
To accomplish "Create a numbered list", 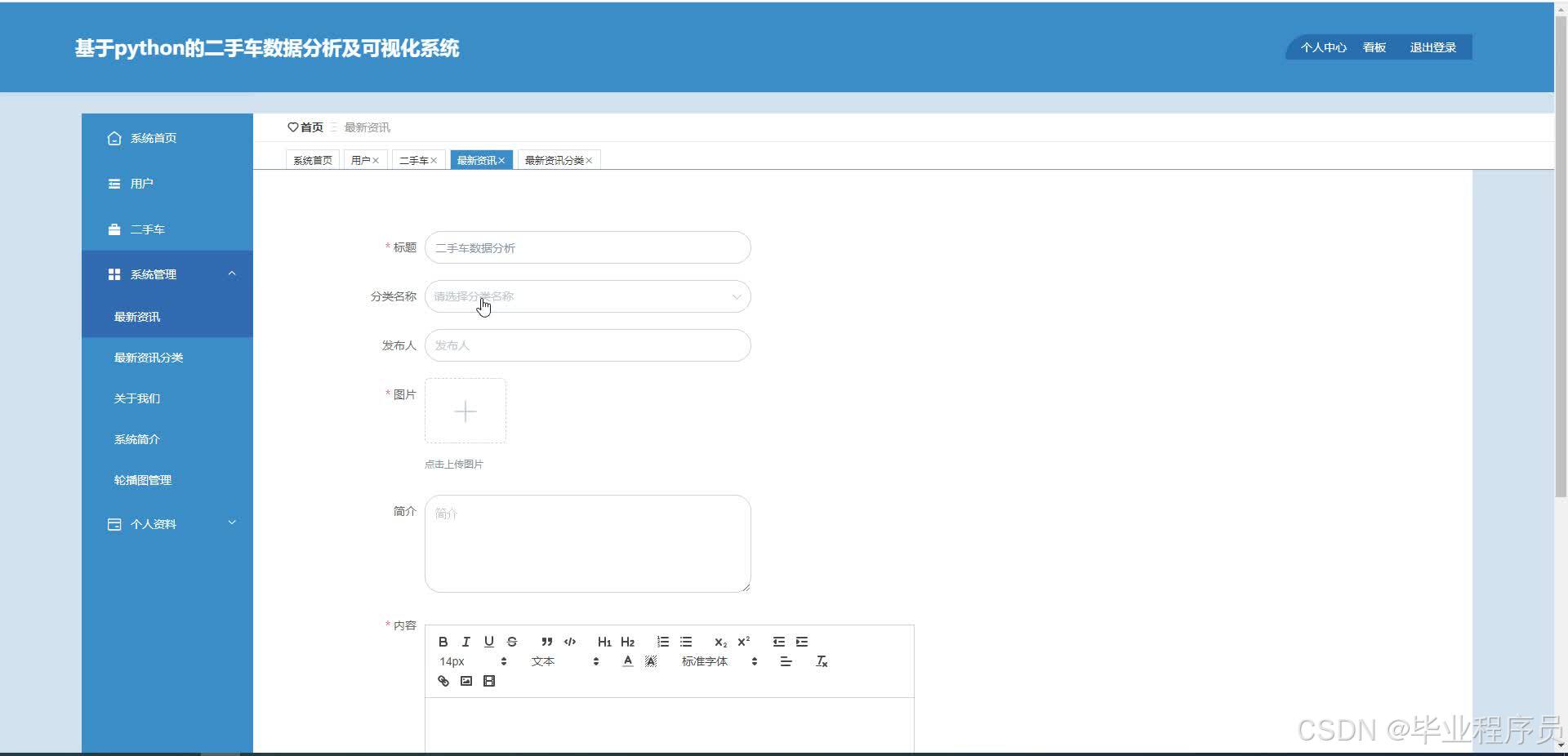I will (663, 642).
